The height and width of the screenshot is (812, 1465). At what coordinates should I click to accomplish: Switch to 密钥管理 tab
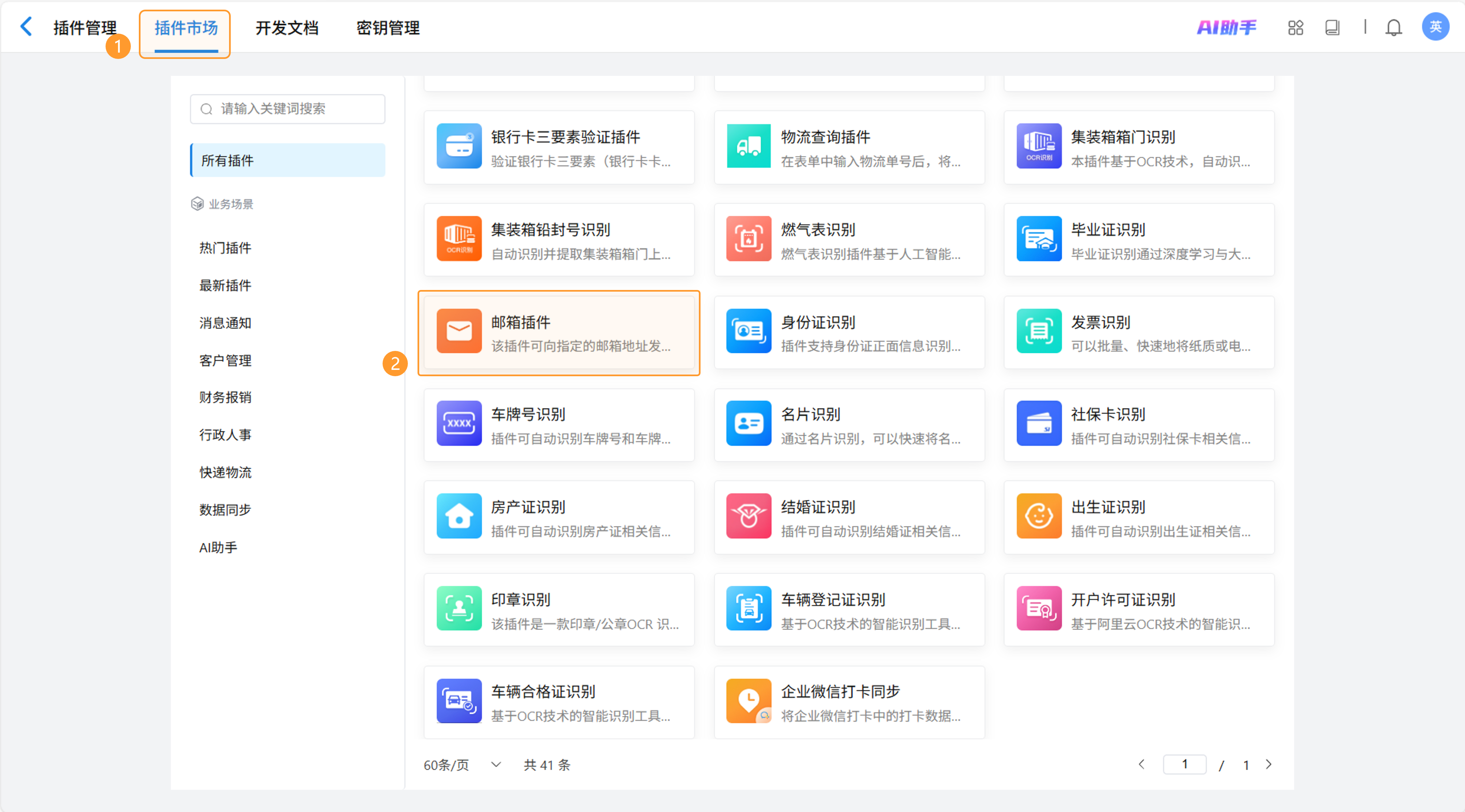[388, 28]
